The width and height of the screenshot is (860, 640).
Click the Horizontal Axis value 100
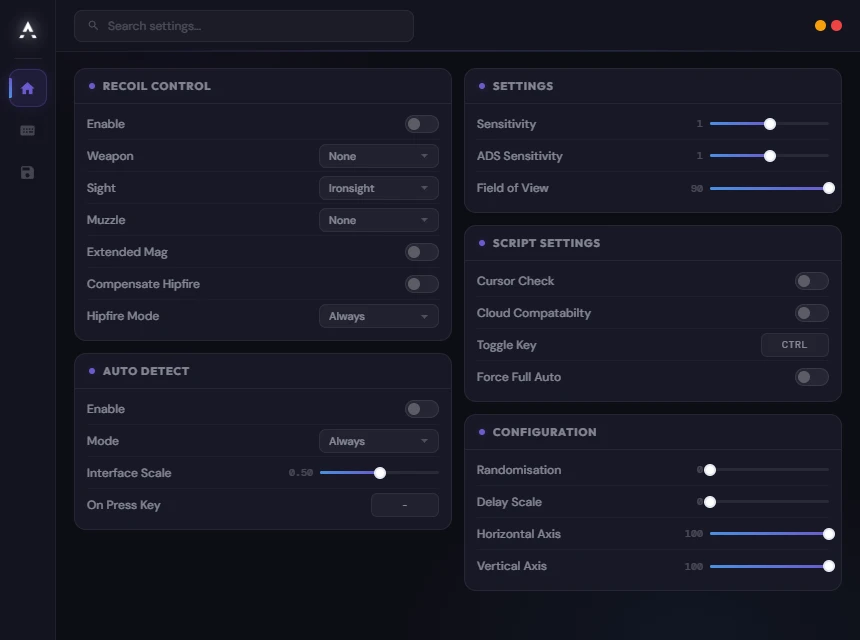tap(694, 534)
